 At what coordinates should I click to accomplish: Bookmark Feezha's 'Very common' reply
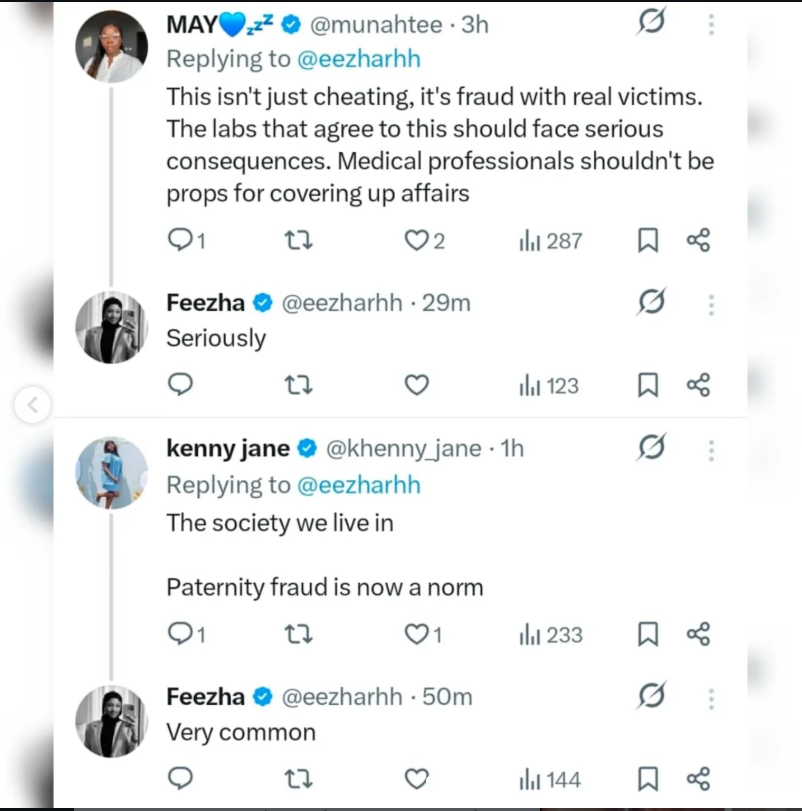tap(647, 778)
